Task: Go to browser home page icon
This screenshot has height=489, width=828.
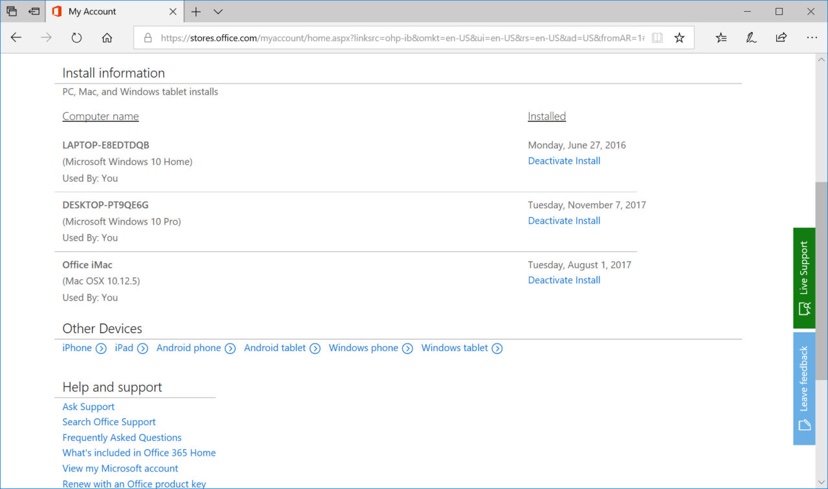Action: pyautogui.click(x=107, y=38)
